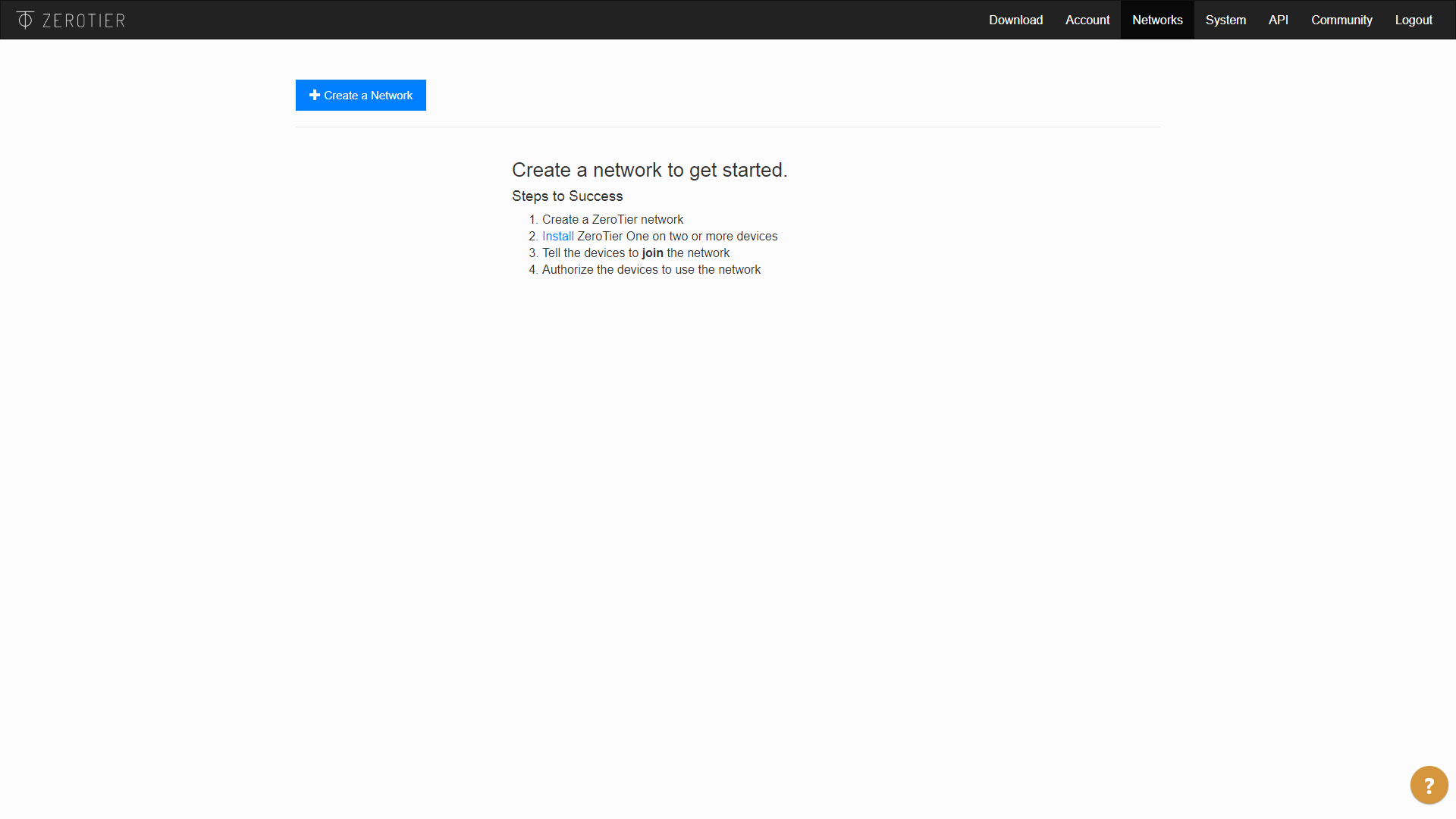
Task: Click the divider line below Create a Network
Action: click(727, 127)
